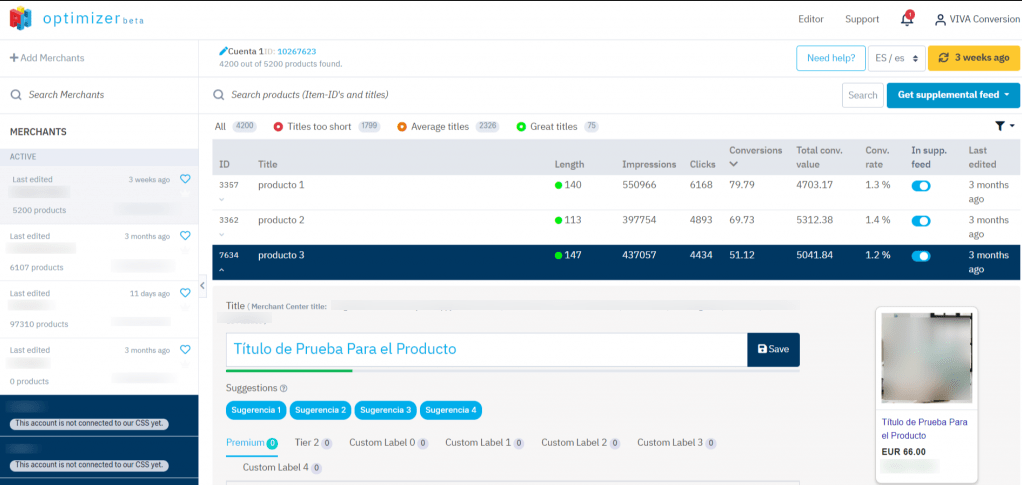Apply Sugerencia 2 suggestion
The width and height of the screenshot is (1022, 485).
(321, 410)
